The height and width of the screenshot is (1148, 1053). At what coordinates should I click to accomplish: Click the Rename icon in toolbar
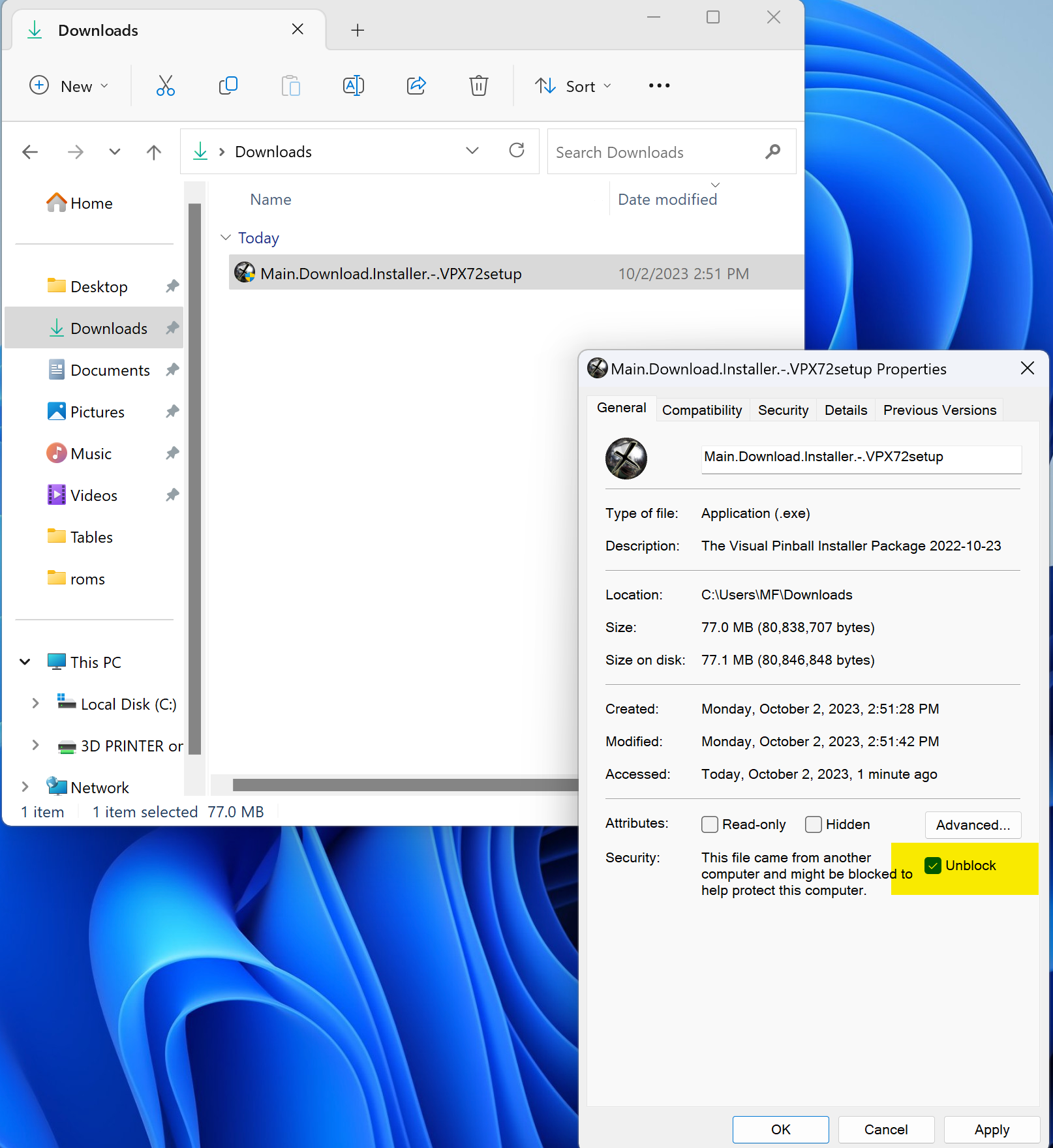(x=353, y=85)
